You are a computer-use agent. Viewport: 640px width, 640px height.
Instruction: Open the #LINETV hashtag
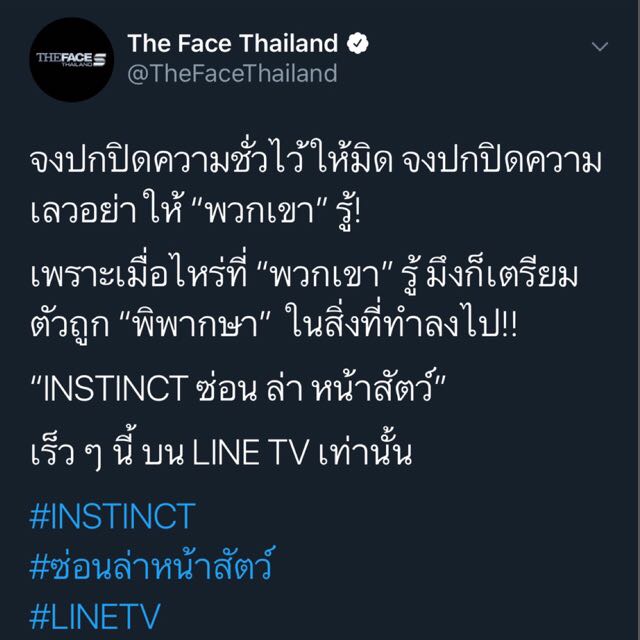[x=97, y=614]
